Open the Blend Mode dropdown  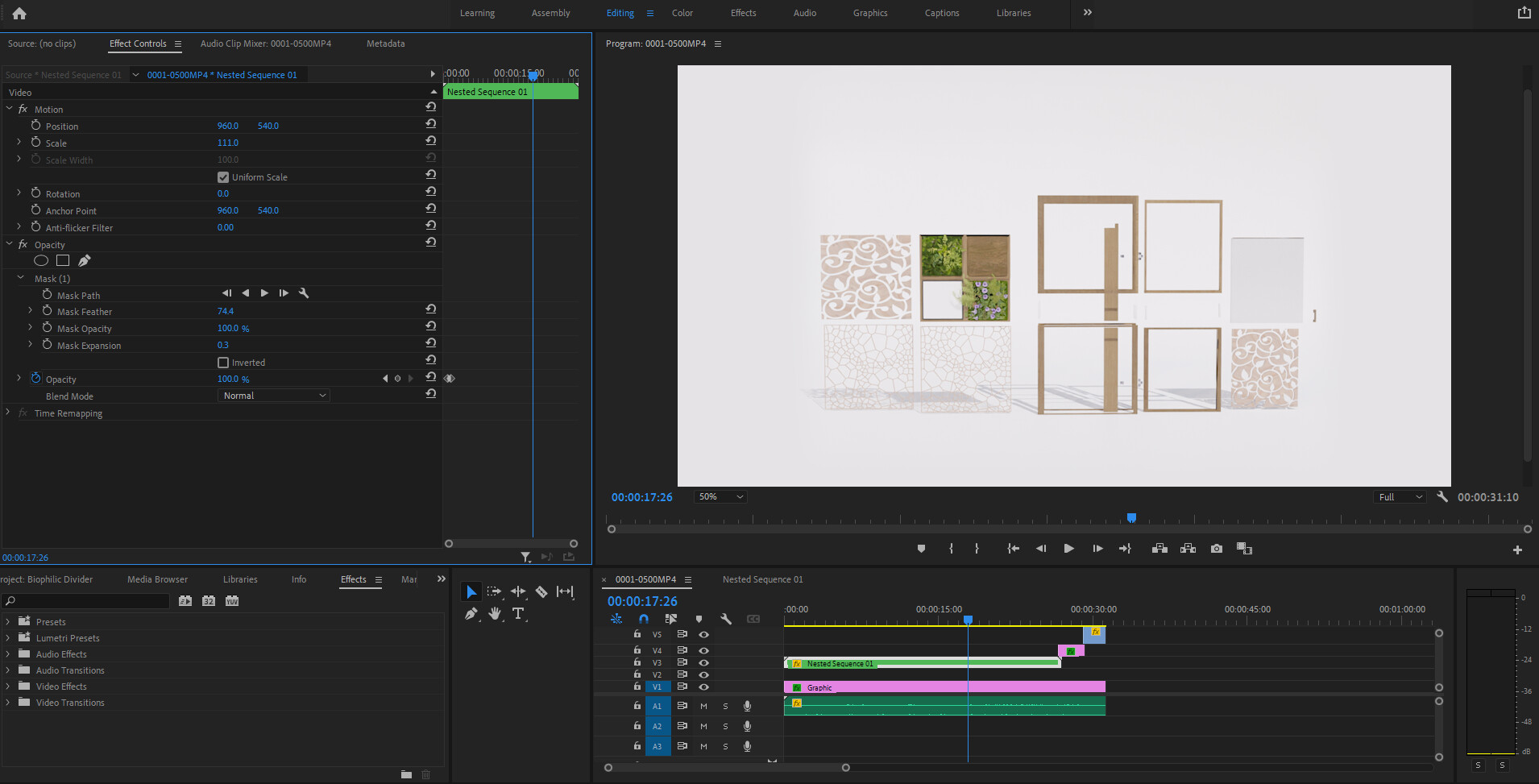point(274,396)
